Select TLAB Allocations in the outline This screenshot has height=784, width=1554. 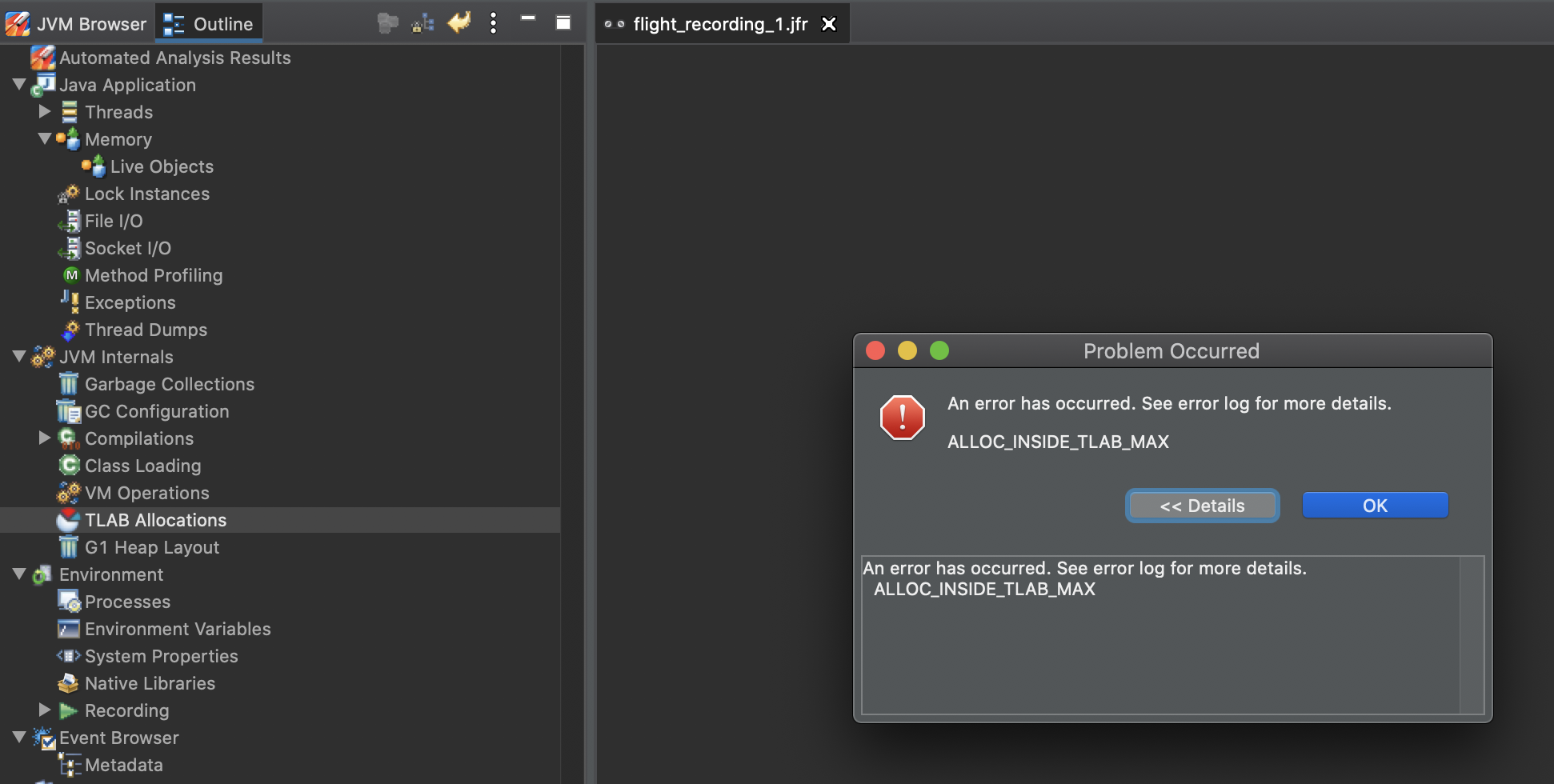[x=155, y=521]
